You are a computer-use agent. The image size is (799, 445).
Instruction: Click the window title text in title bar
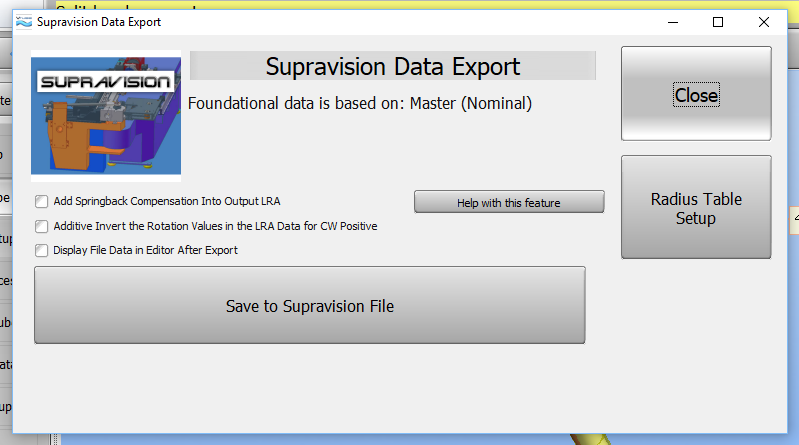click(x=98, y=21)
